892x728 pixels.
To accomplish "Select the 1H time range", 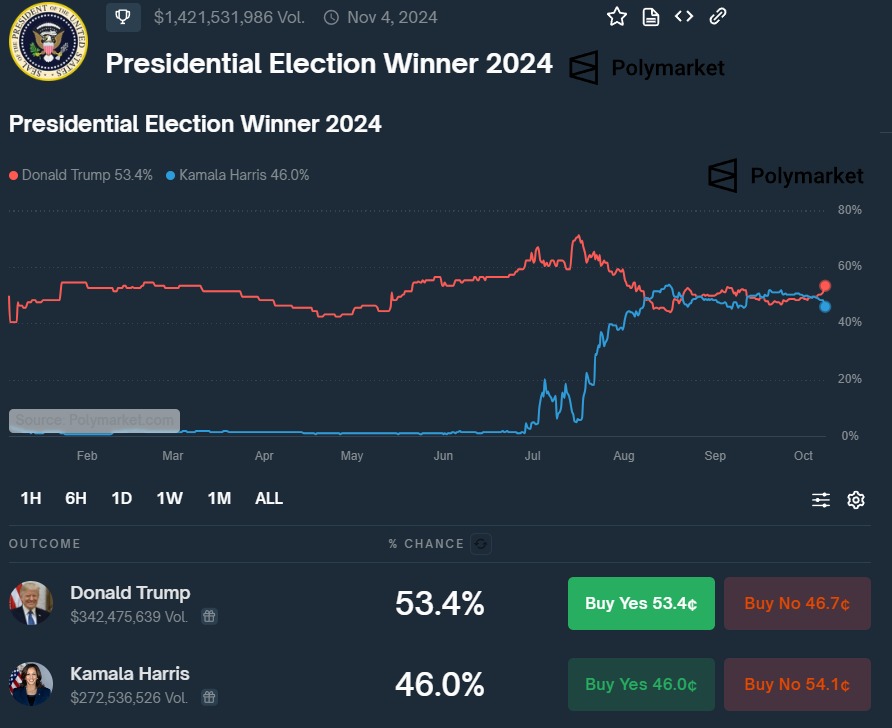I will [31, 498].
